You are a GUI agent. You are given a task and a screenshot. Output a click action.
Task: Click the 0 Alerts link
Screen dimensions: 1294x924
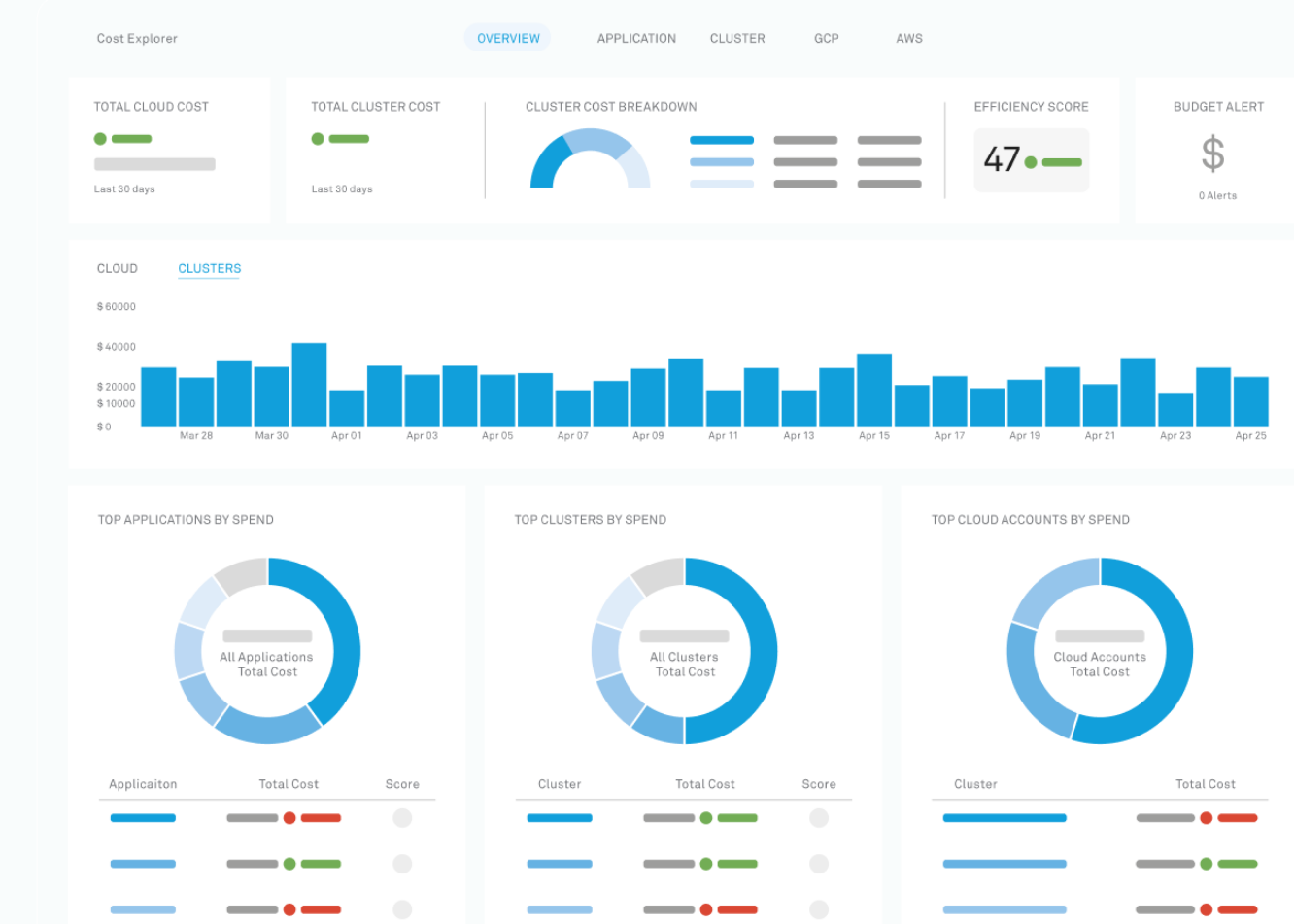(x=1217, y=195)
